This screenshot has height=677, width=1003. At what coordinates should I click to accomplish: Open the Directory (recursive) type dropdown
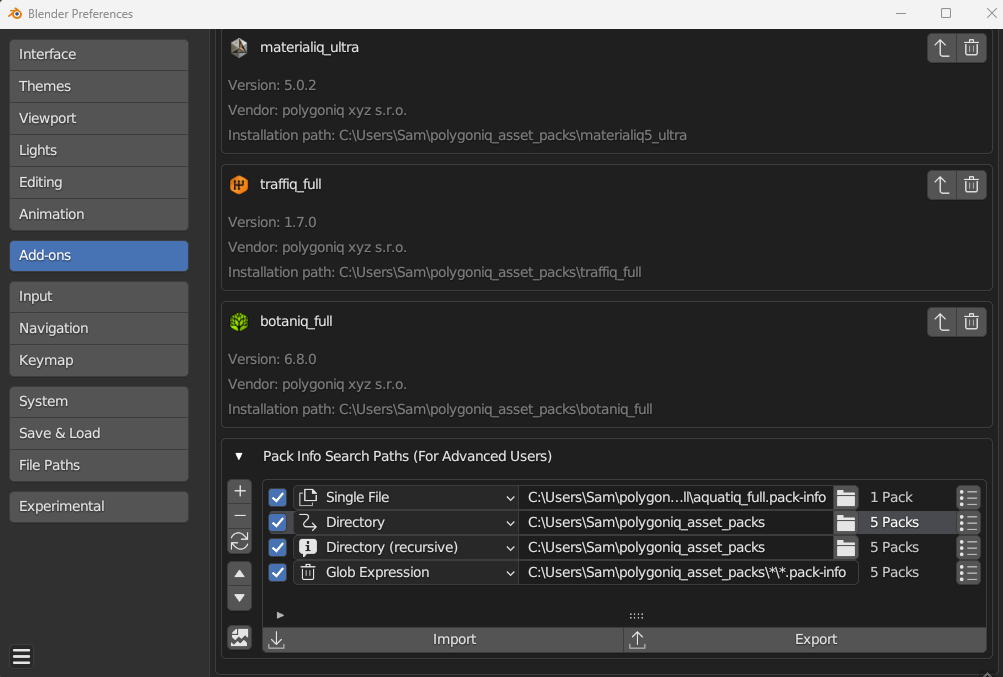pos(406,548)
